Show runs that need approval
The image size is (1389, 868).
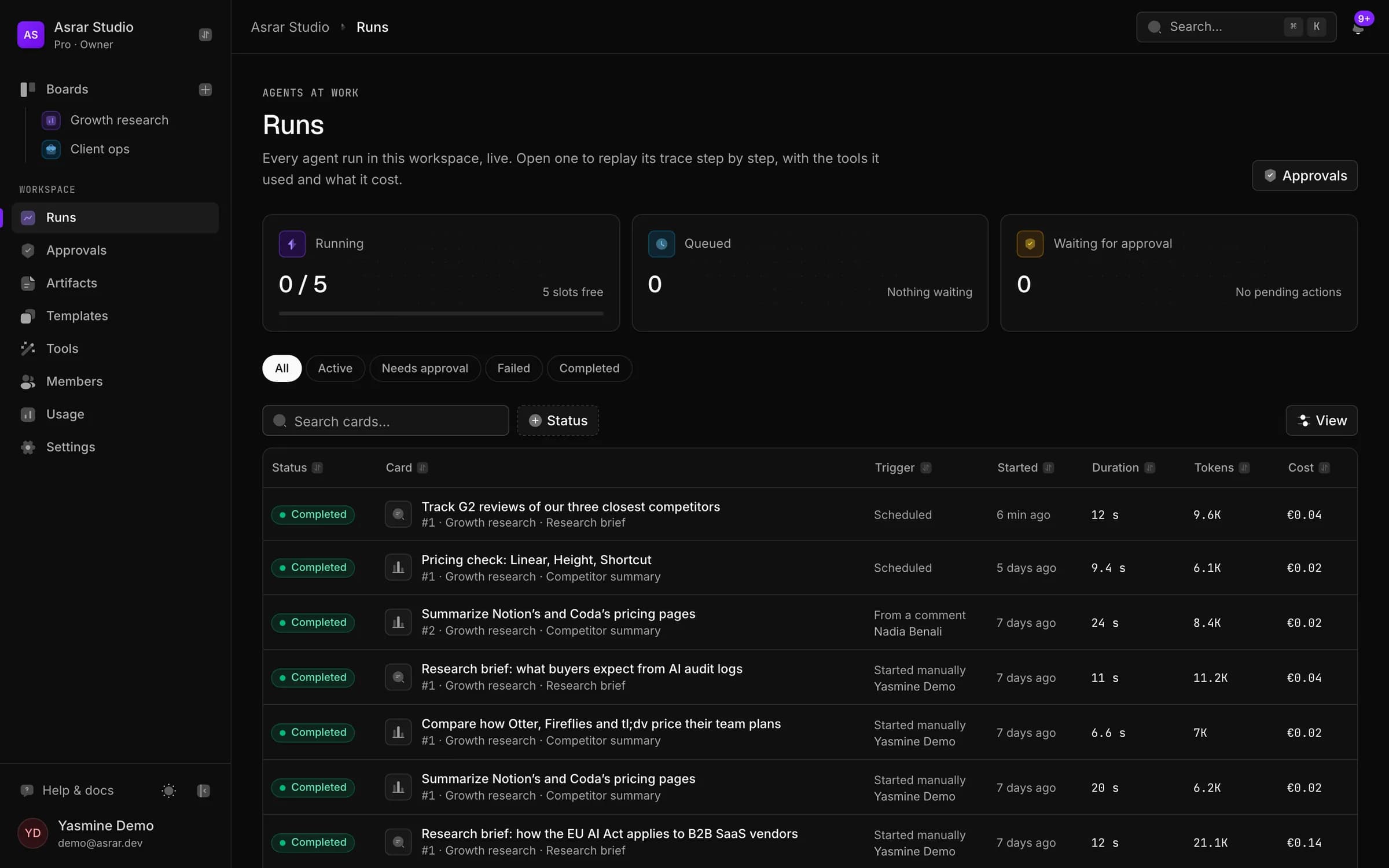[x=425, y=369]
